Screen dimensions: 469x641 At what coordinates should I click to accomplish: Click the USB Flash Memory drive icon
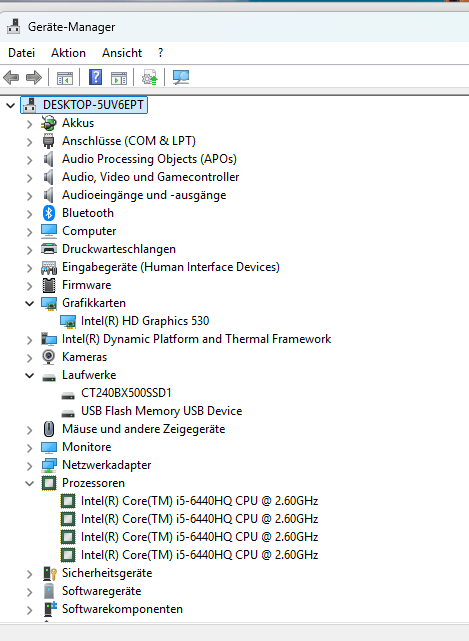click(68, 413)
